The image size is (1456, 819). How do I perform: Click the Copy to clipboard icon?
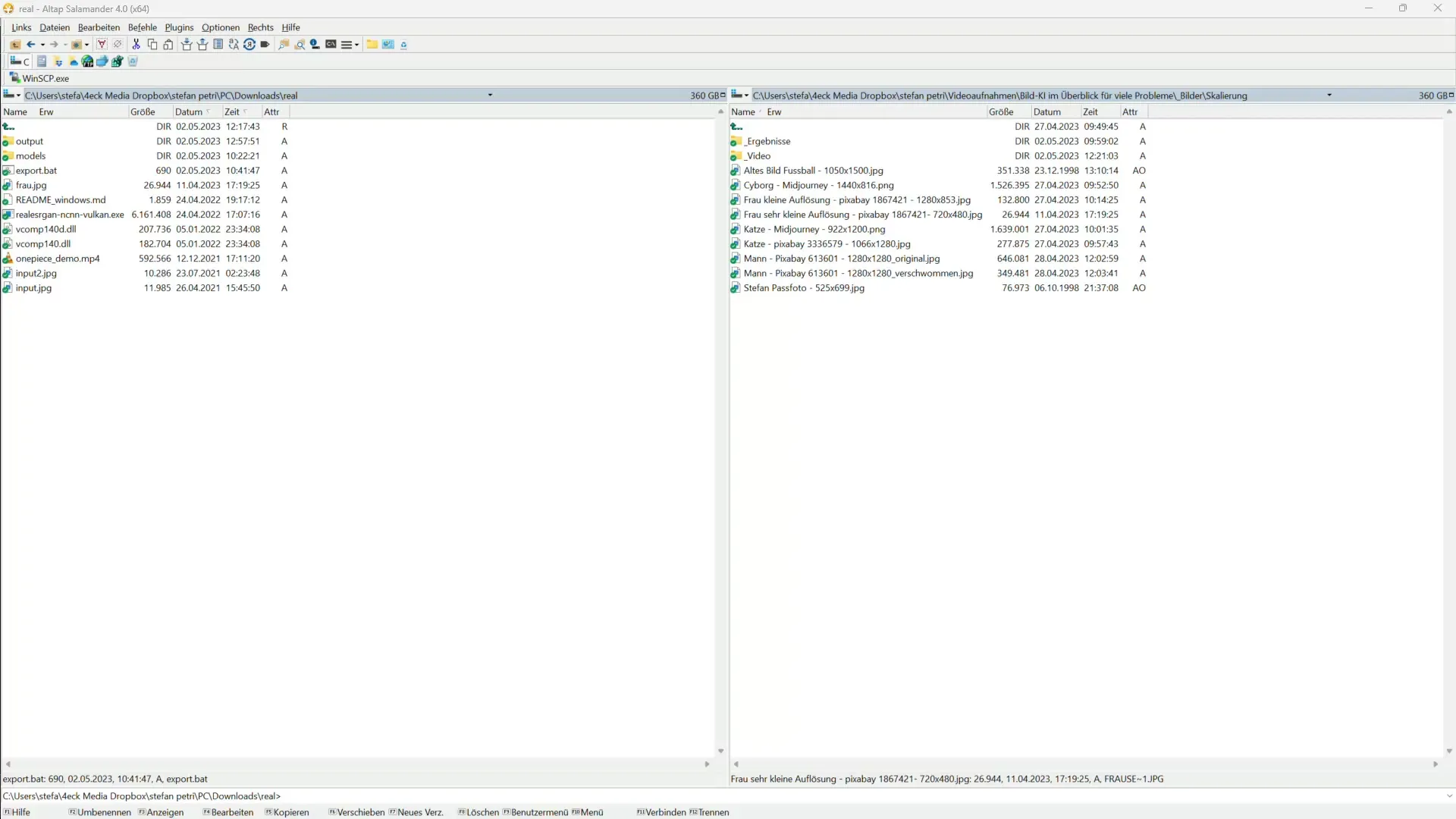pos(152,45)
